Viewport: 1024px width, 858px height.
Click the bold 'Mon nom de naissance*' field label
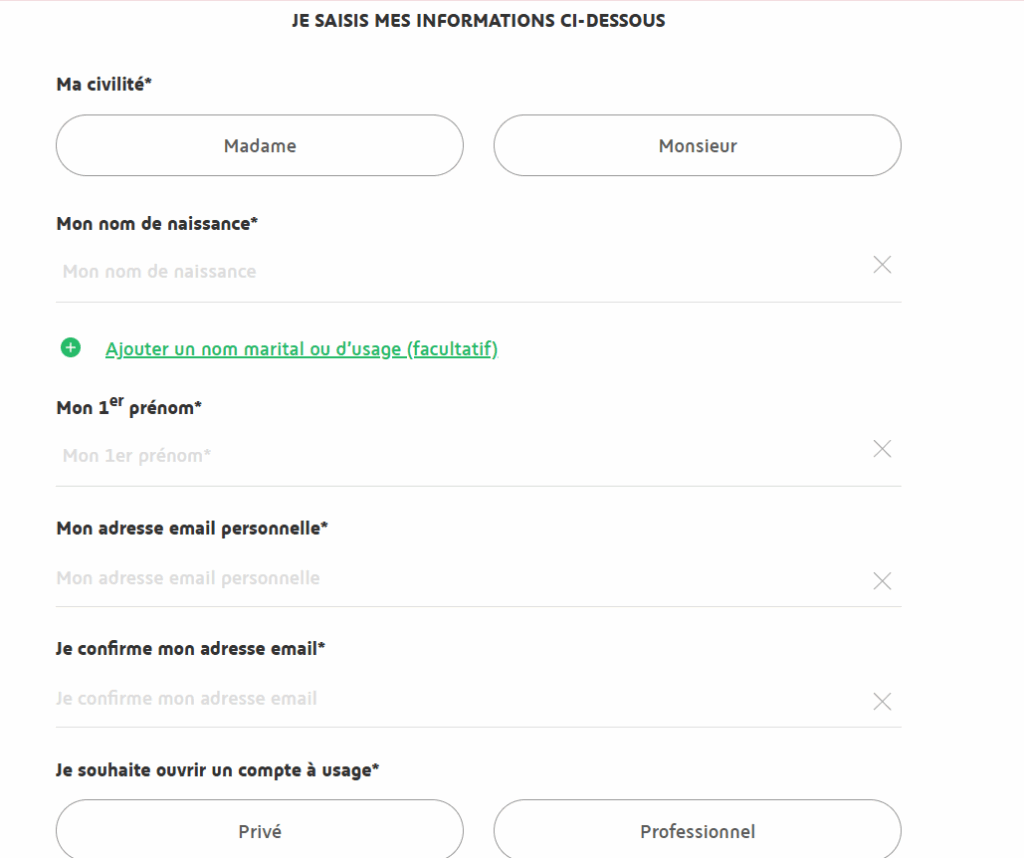coord(157,223)
